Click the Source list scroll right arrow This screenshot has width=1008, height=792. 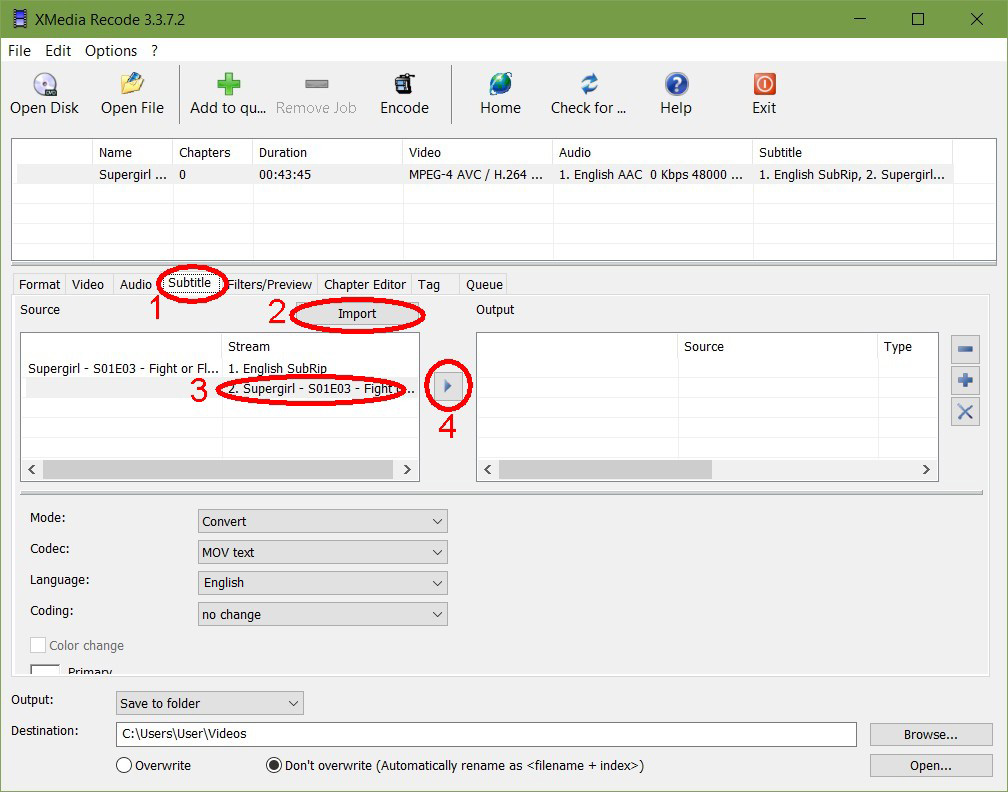pos(407,469)
